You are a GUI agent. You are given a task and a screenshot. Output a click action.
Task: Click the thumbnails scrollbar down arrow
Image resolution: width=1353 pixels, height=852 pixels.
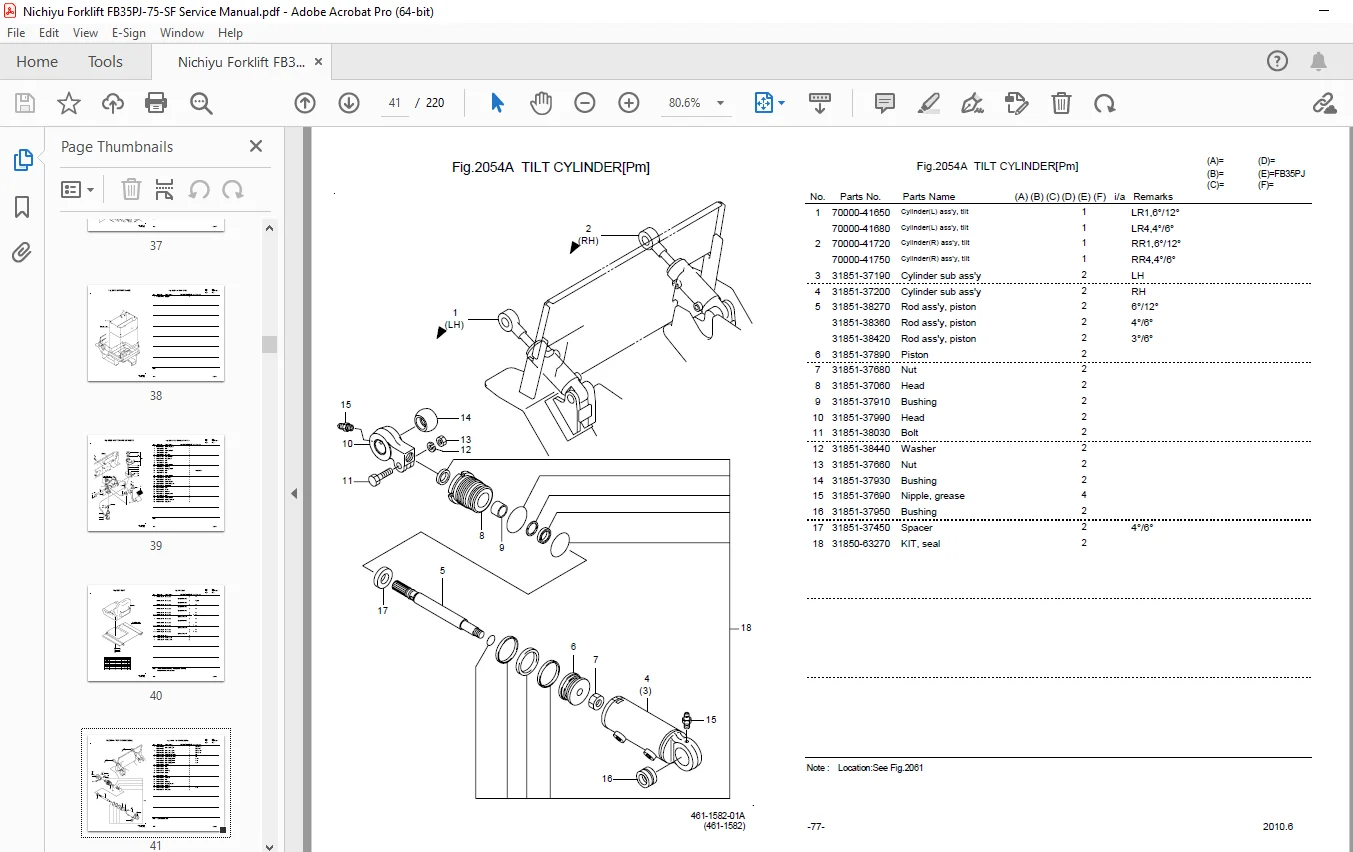[x=269, y=845]
